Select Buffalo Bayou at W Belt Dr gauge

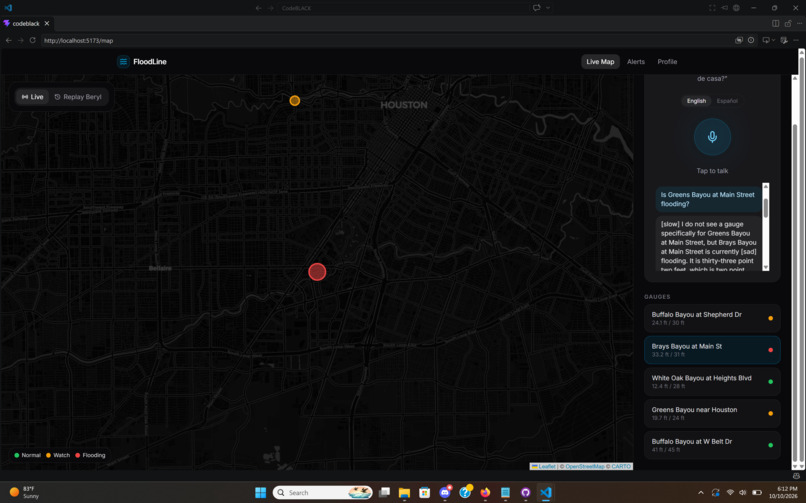[712, 445]
